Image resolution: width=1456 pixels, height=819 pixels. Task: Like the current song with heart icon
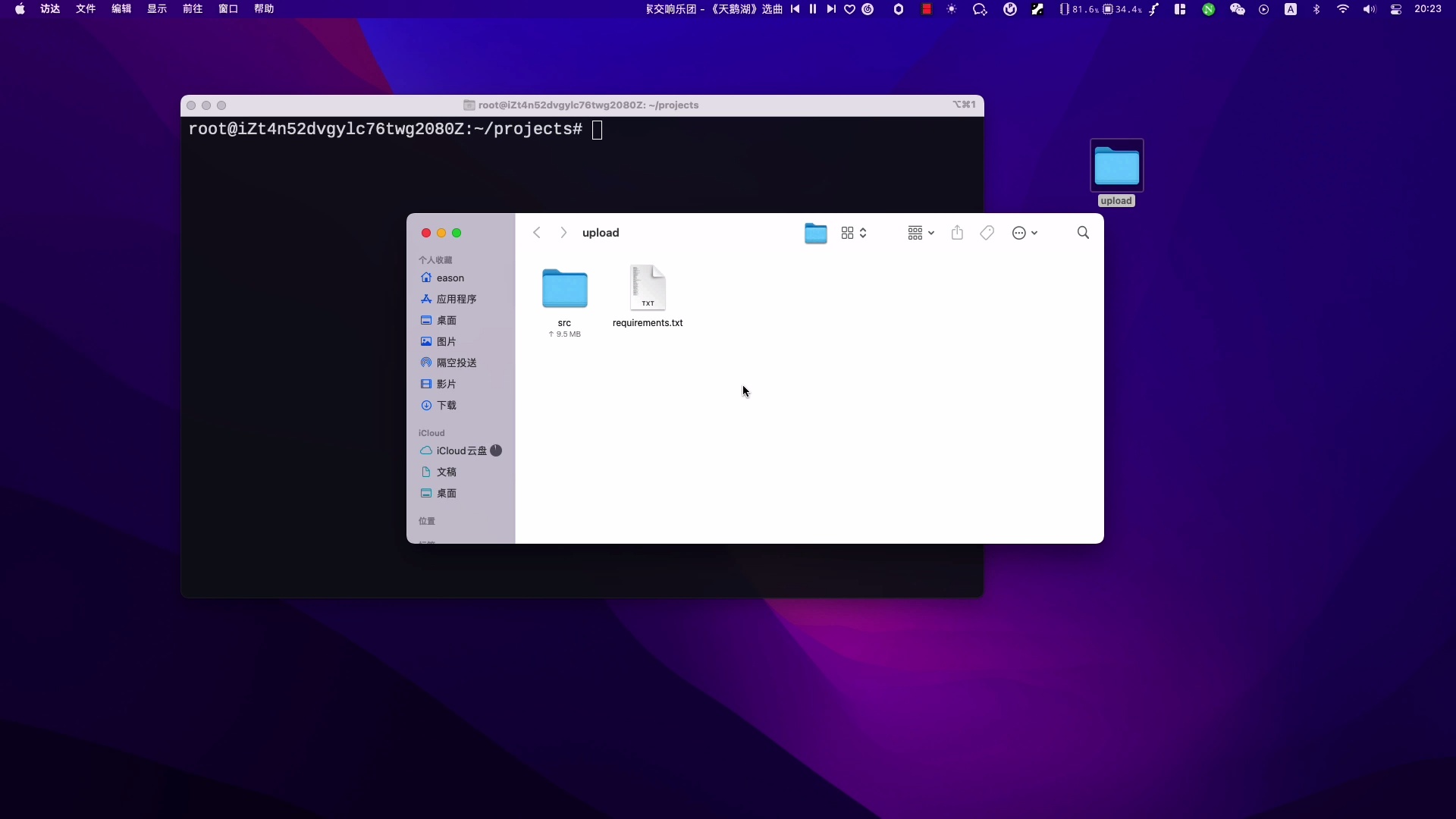(x=849, y=9)
